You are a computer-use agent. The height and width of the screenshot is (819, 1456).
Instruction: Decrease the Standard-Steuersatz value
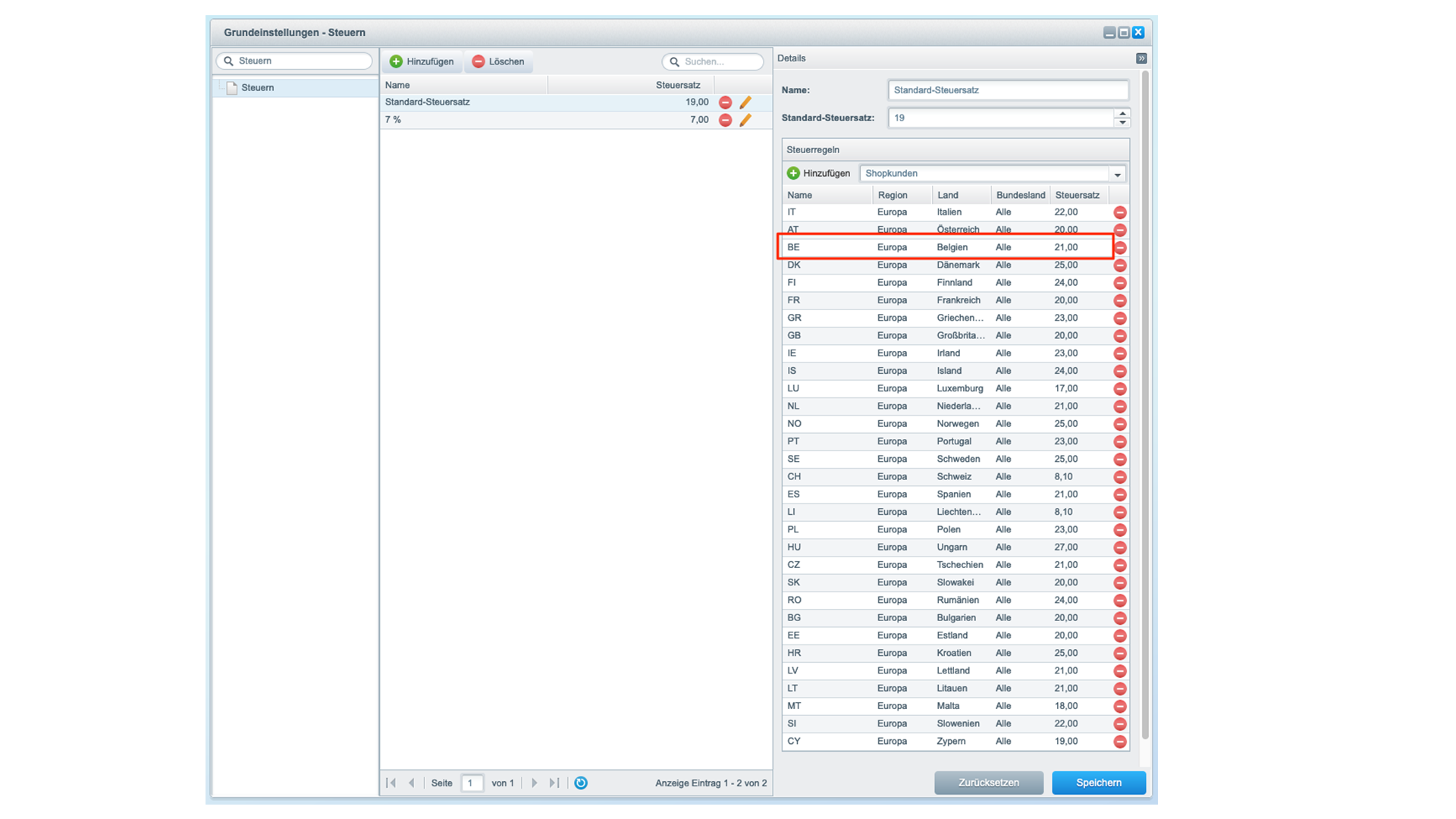[x=1122, y=122]
